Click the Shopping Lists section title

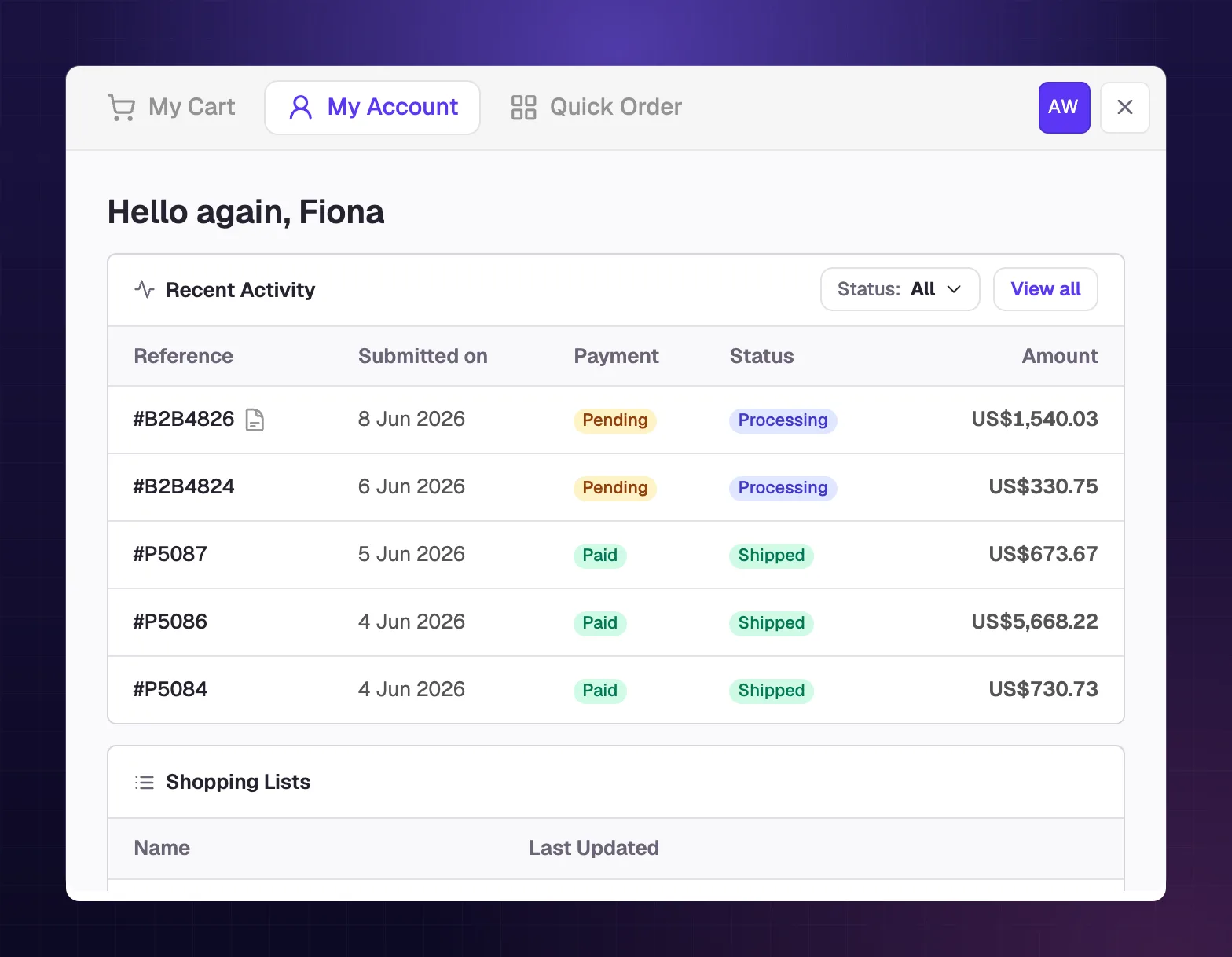pyautogui.click(x=238, y=782)
